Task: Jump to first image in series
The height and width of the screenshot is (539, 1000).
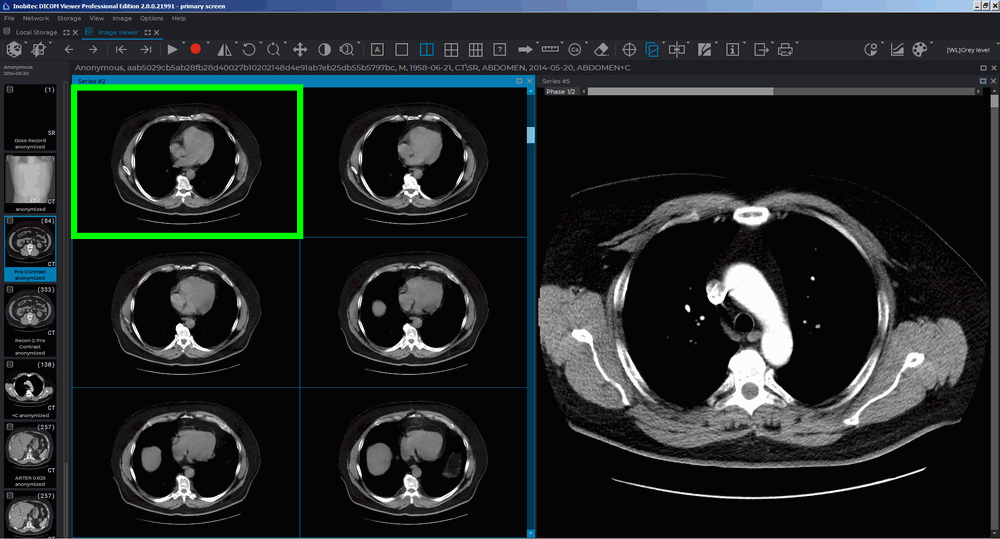Action: [121, 49]
